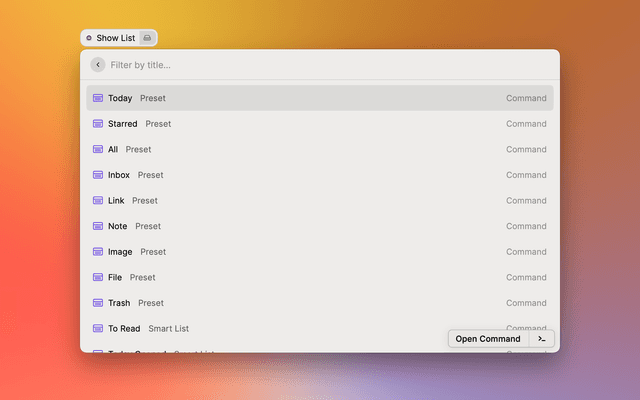
Task: Open the actions panel next to Open Command
Action: [x=541, y=339]
